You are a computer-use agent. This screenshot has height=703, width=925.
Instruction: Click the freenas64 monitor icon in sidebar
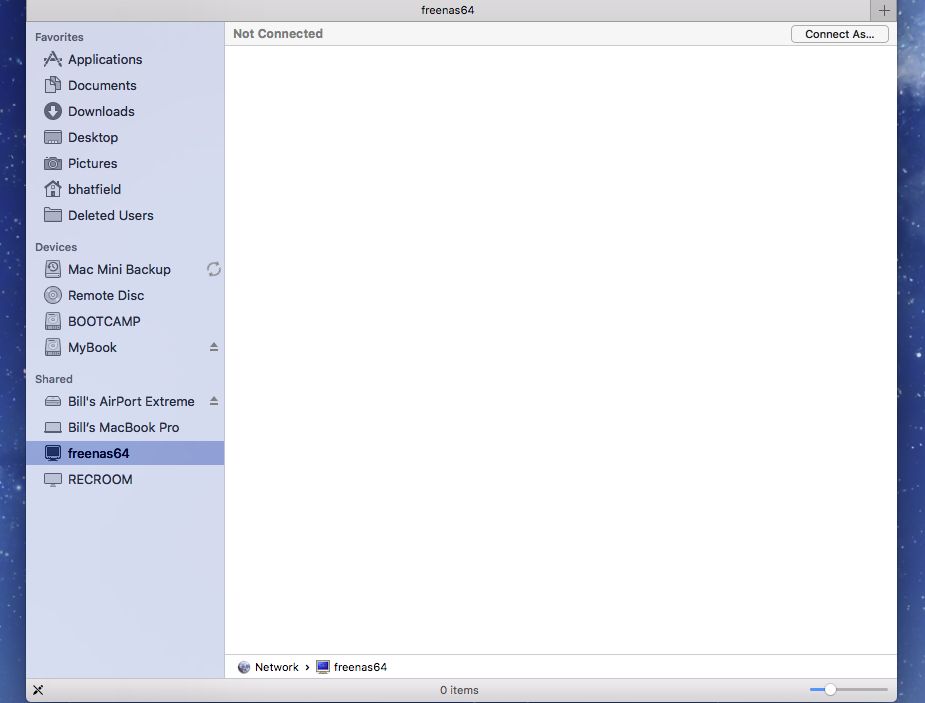pos(53,453)
